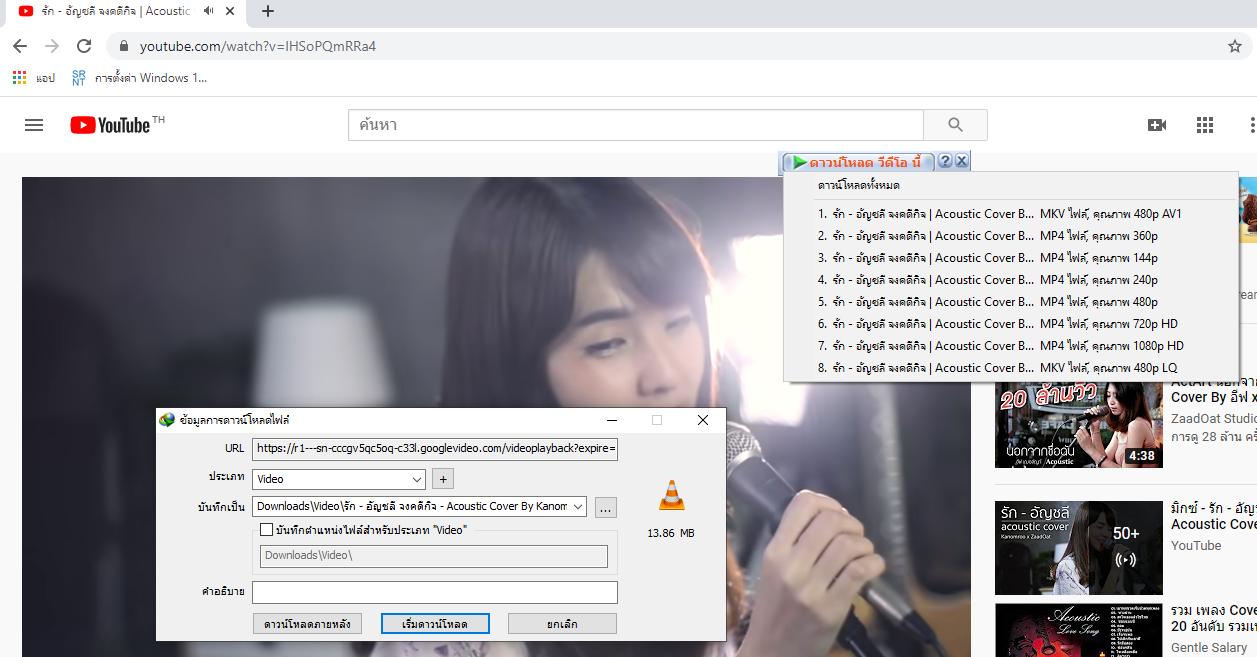This screenshot has width=1257, height=657.
Task: Expand the save-as path dropdown
Action: click(577, 507)
